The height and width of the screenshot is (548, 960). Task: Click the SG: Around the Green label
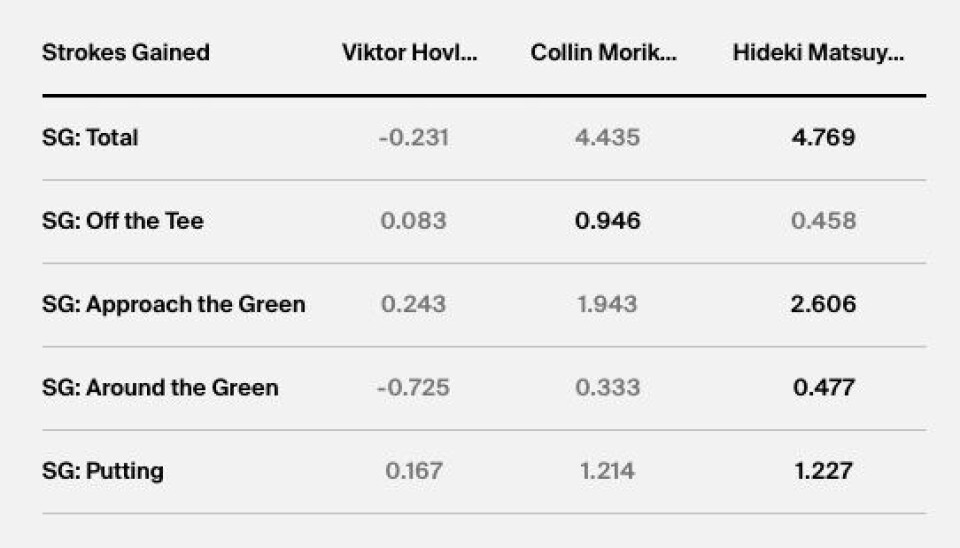pos(160,388)
